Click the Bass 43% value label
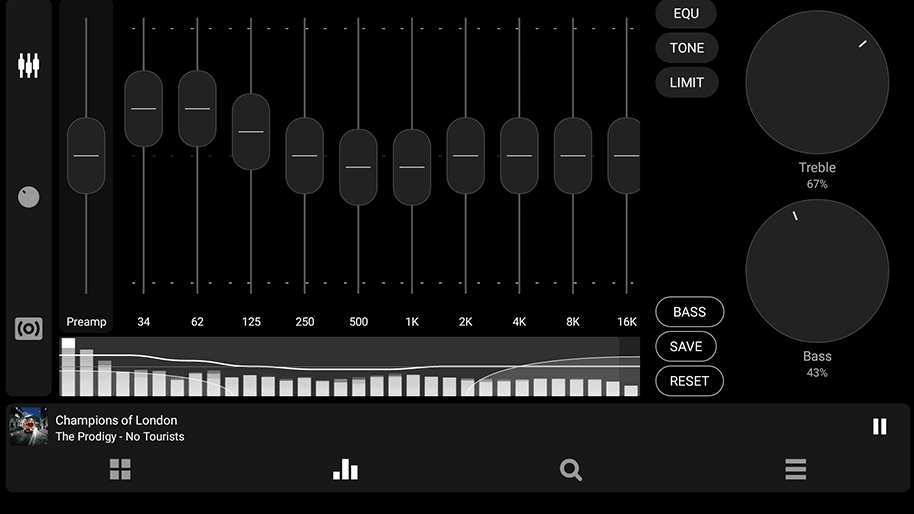Image resolution: width=914 pixels, height=514 pixels. (x=817, y=373)
